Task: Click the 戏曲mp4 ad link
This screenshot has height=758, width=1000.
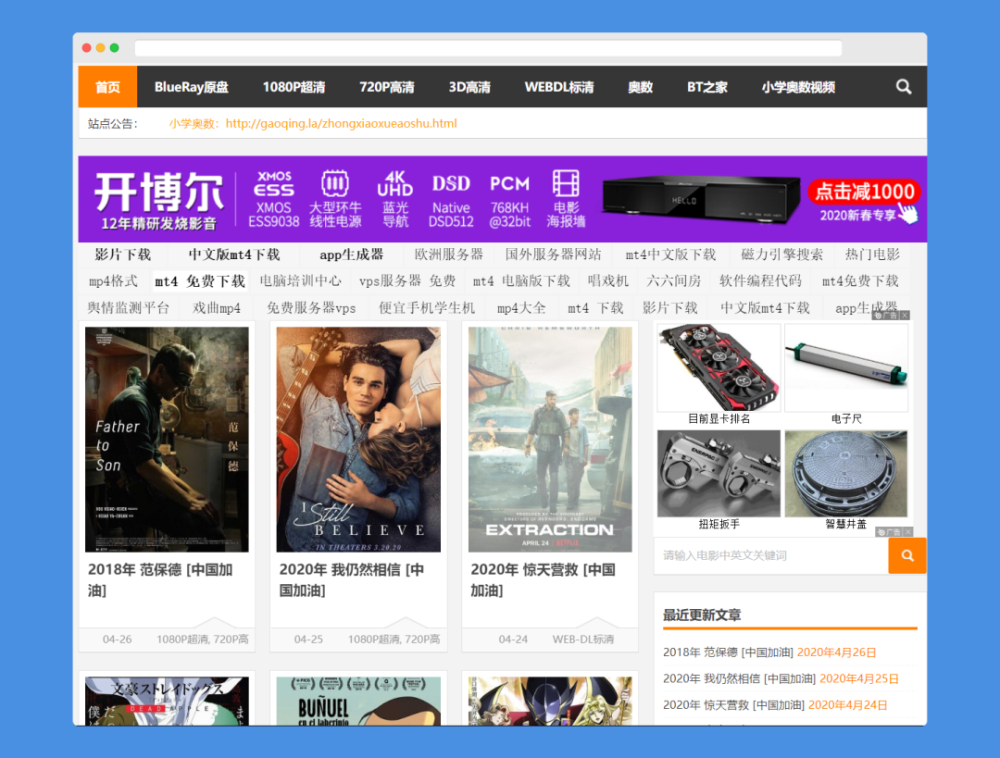Action: tap(217, 308)
